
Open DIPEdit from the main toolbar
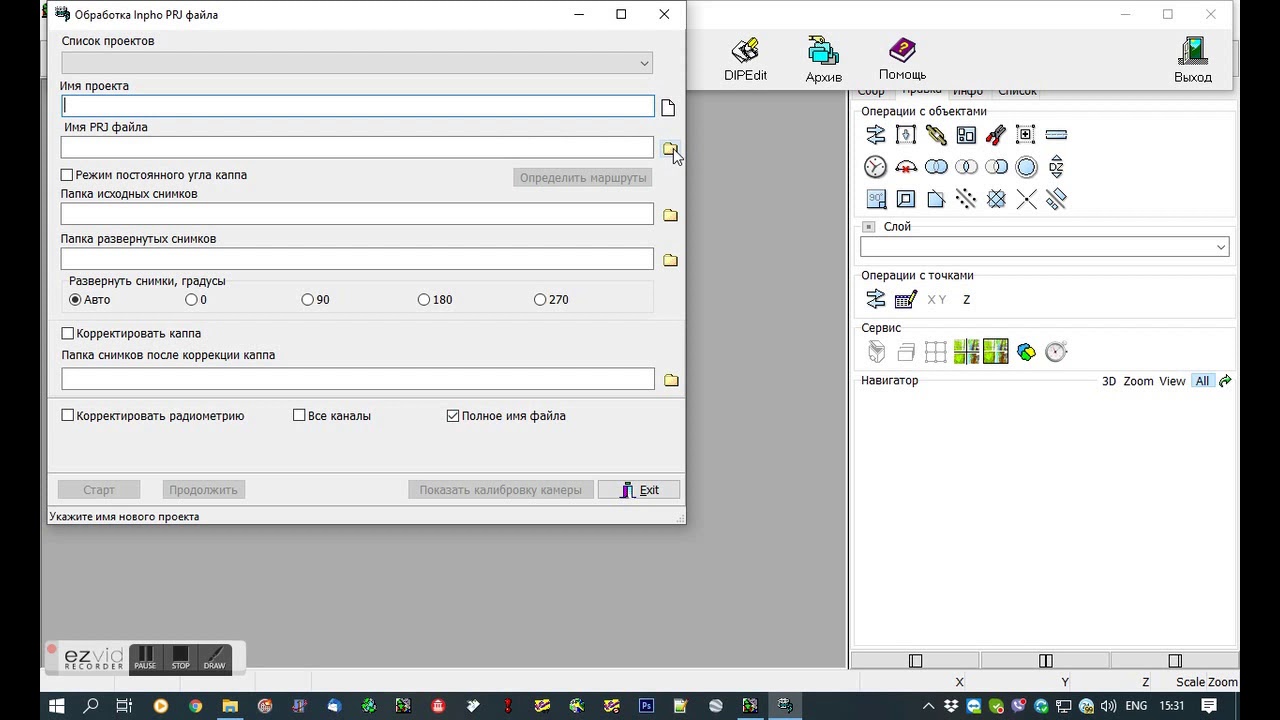[x=745, y=60]
